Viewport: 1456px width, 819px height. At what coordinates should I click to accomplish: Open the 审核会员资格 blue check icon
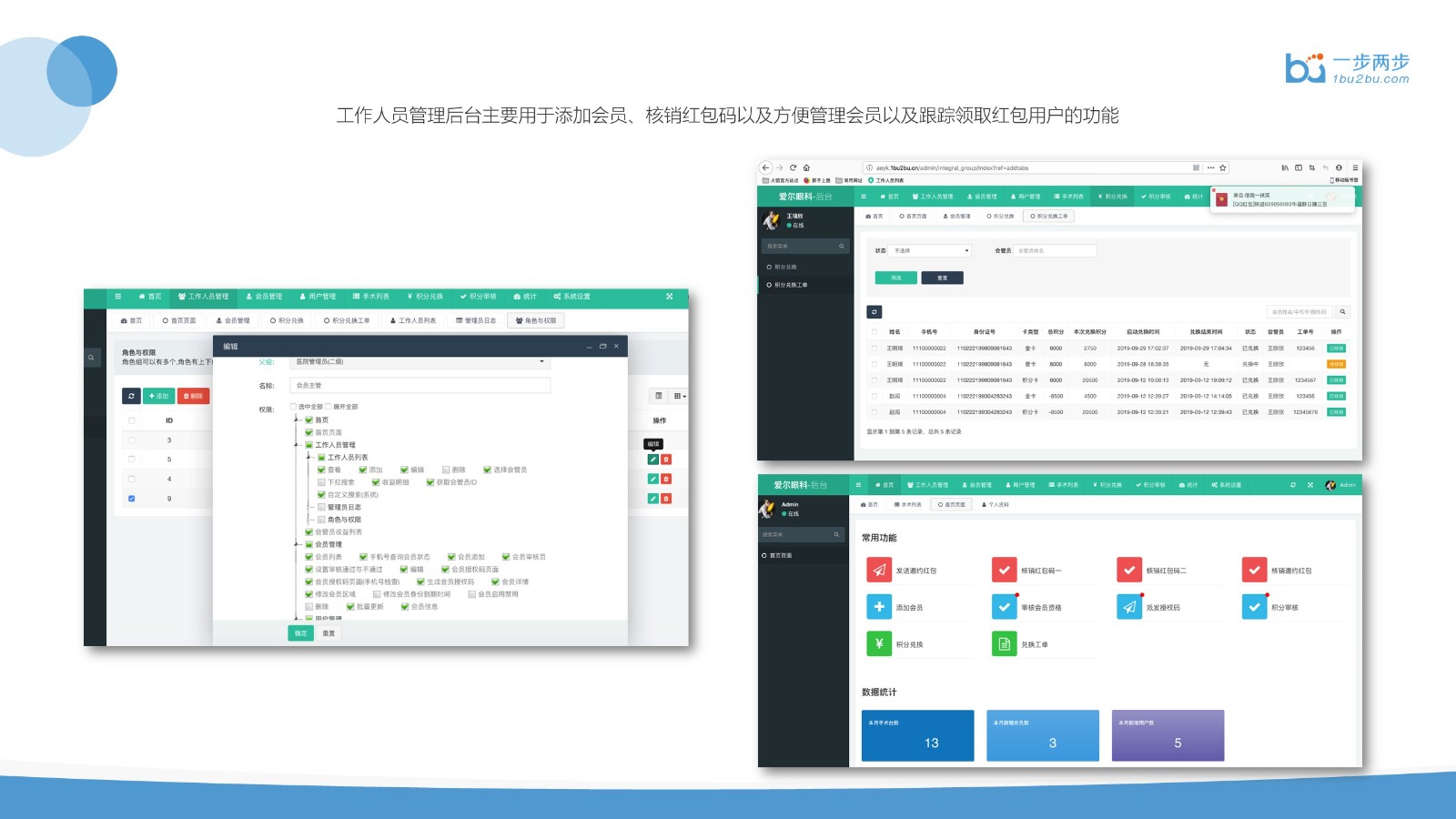tap(1004, 607)
